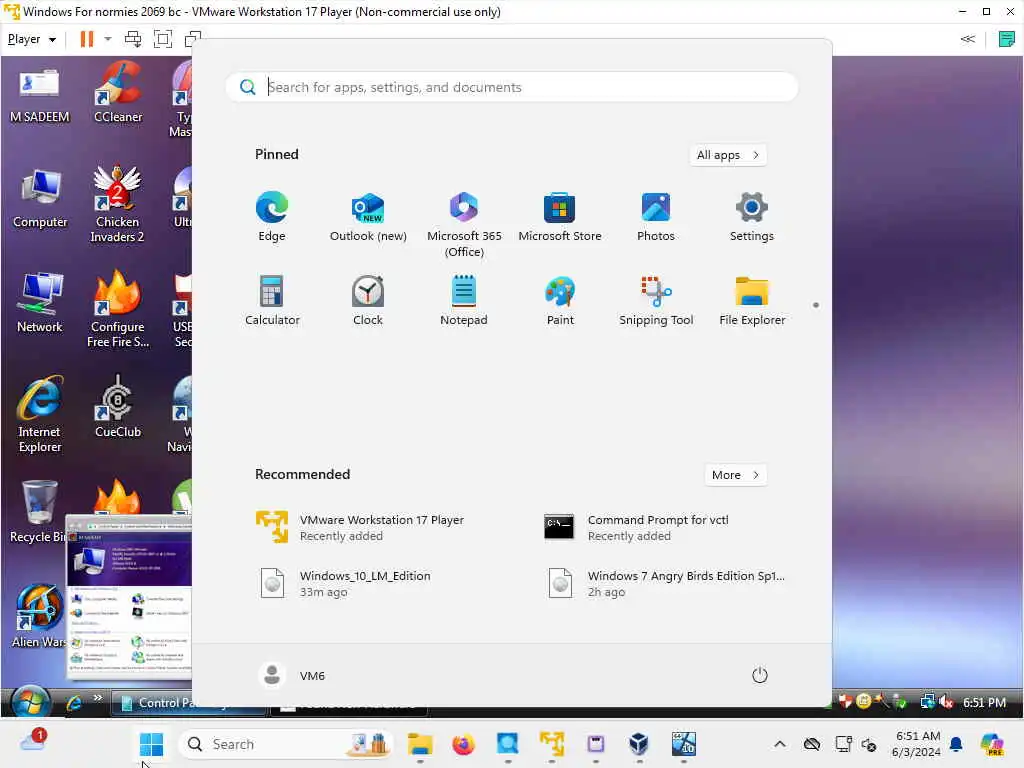This screenshot has width=1024, height=768.
Task: Enter VMware full screen mode
Action: (163, 39)
